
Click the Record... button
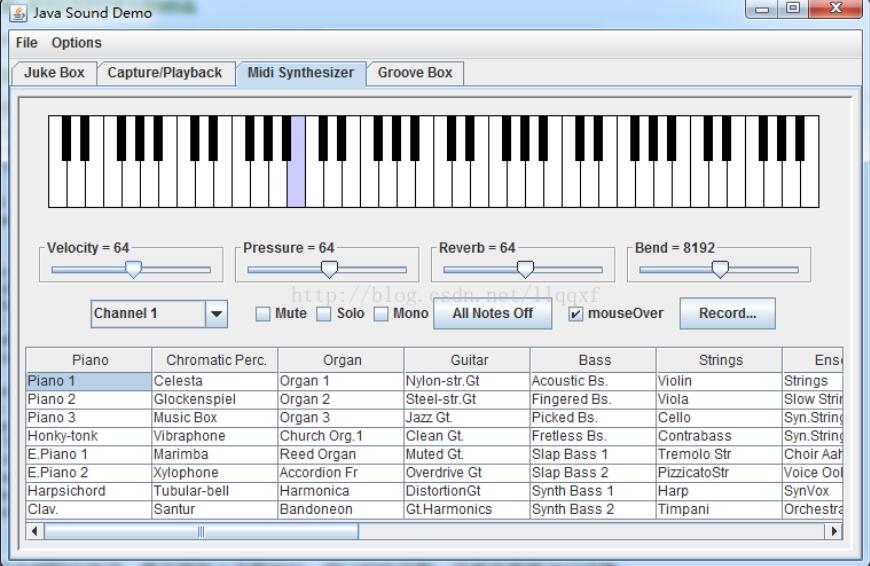pyautogui.click(x=727, y=313)
